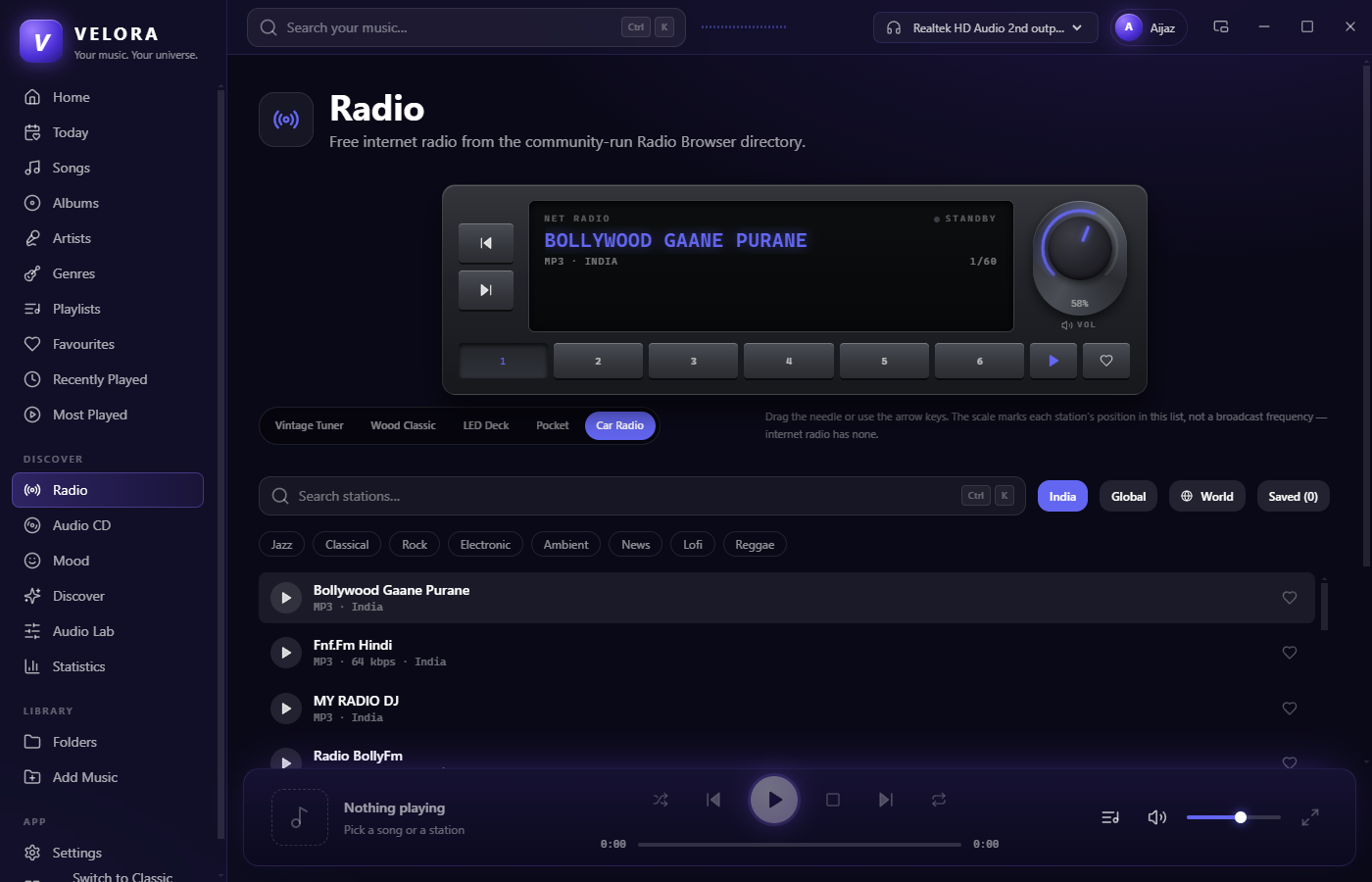
Task: Filter stations by News
Action: point(635,545)
